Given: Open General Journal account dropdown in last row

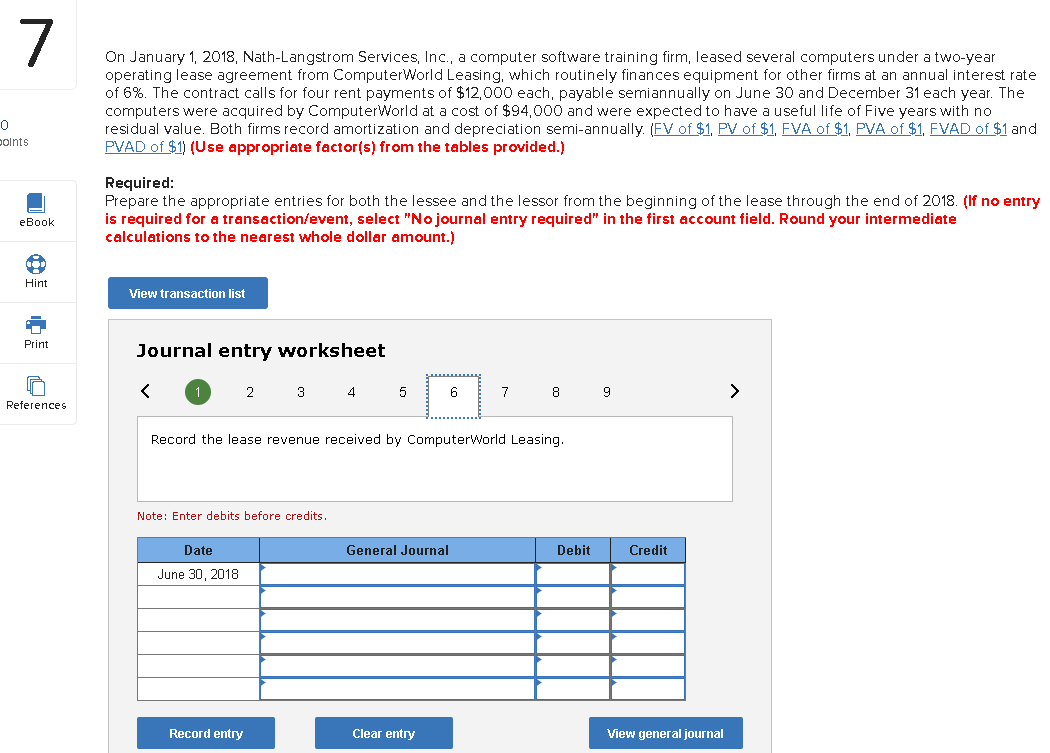Looking at the screenshot, I should (397, 689).
